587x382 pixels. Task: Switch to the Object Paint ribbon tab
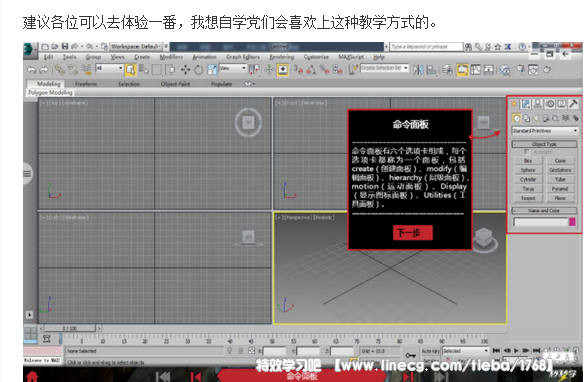[176, 84]
